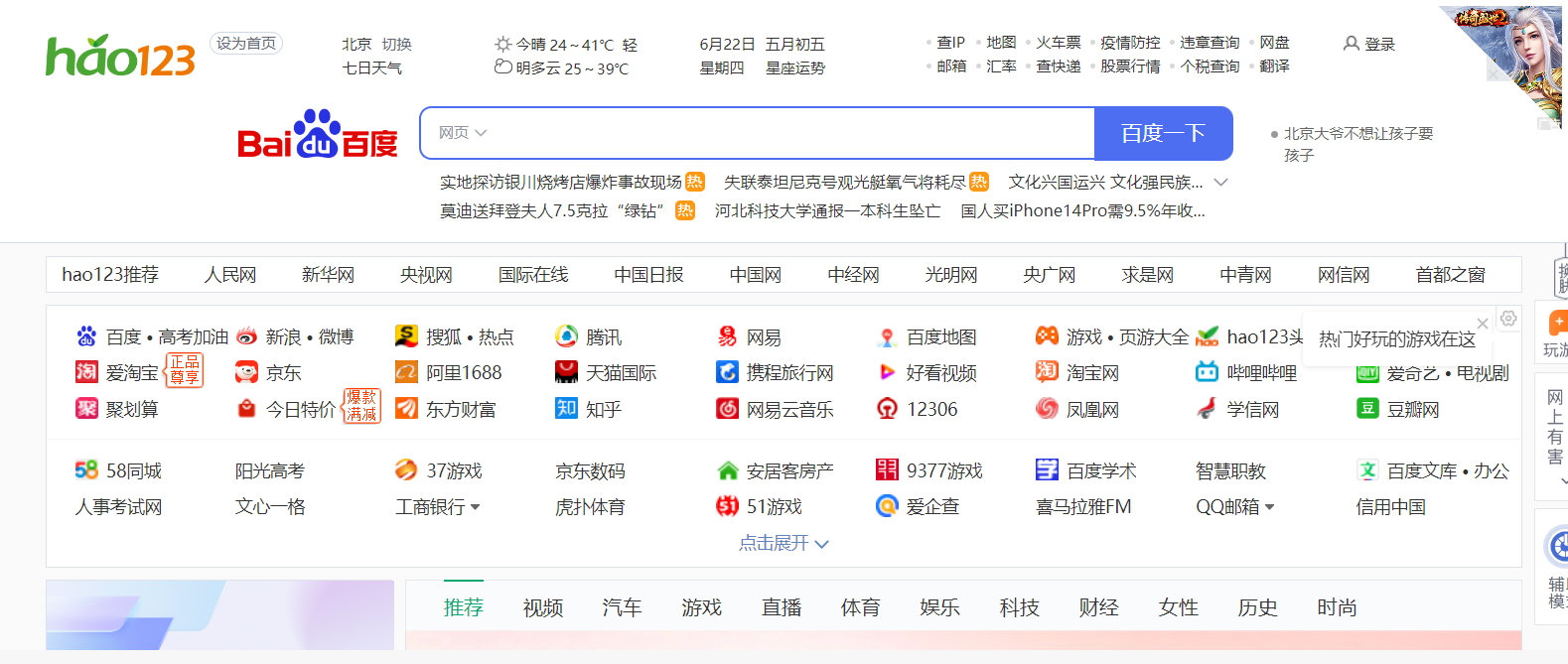
Task: Expand the hot news list chevron
Action: click(1221, 183)
